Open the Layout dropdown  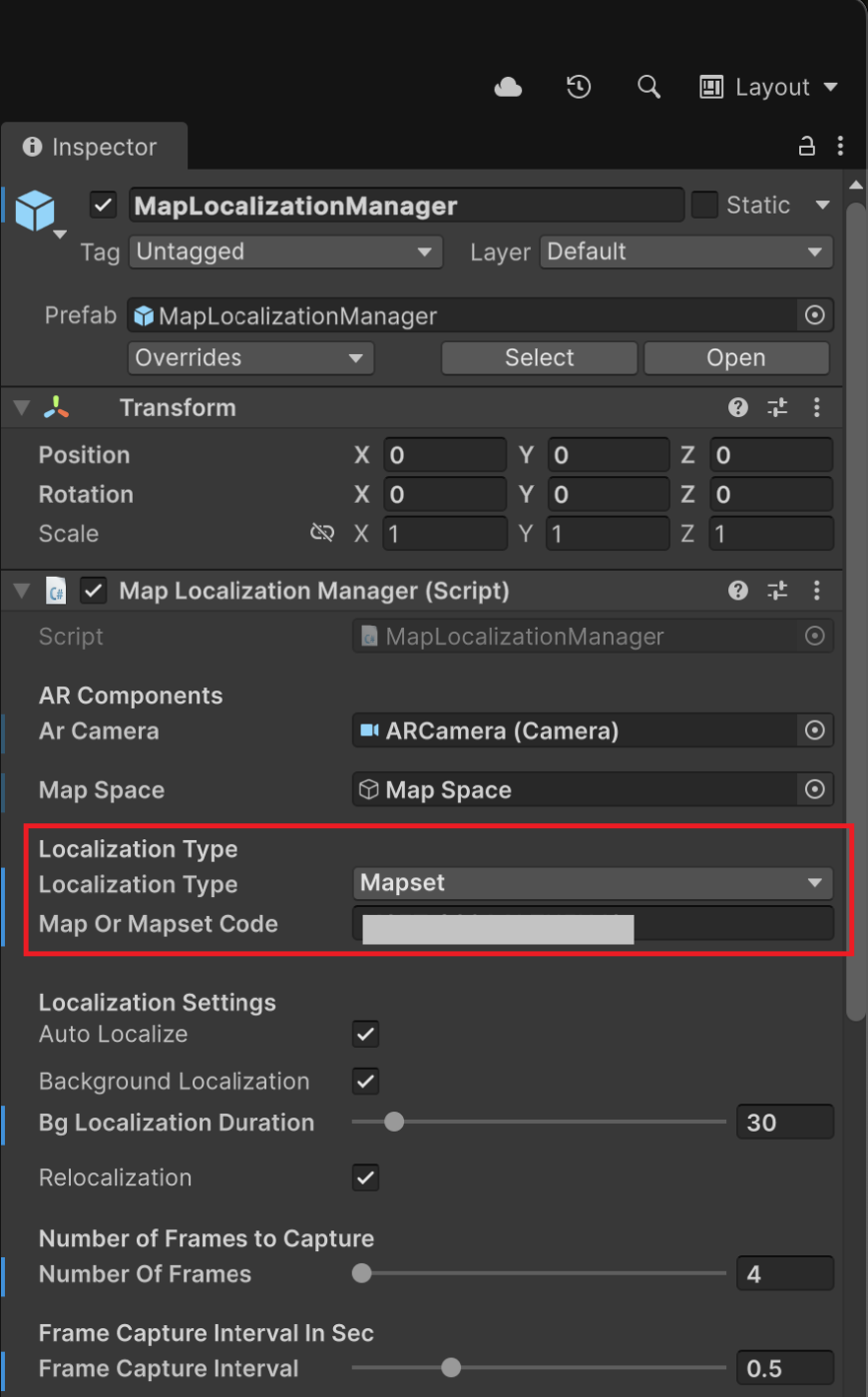point(768,88)
